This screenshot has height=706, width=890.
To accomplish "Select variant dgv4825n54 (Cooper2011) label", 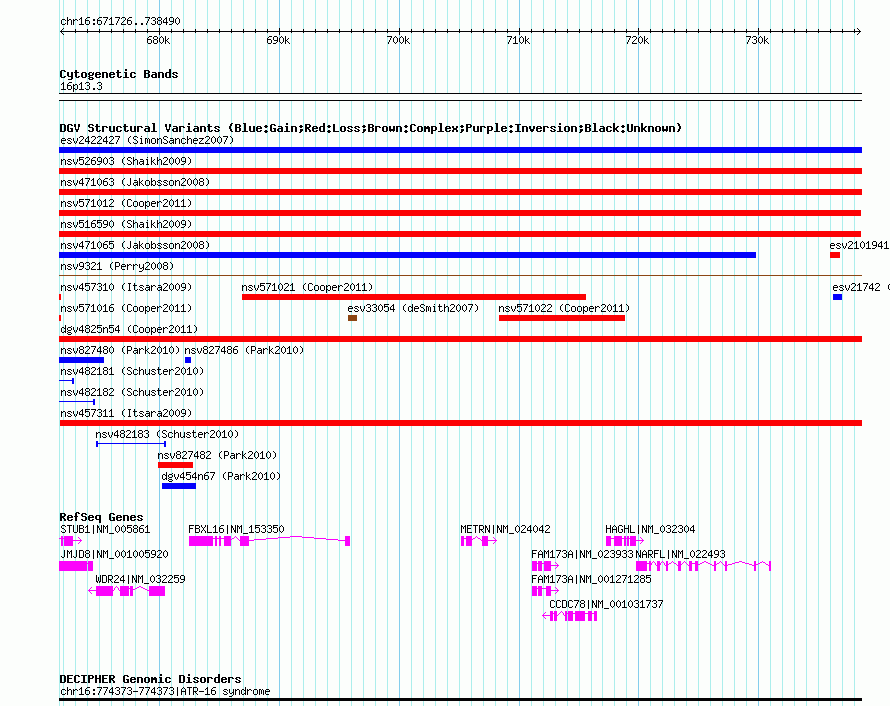I will (129, 329).
